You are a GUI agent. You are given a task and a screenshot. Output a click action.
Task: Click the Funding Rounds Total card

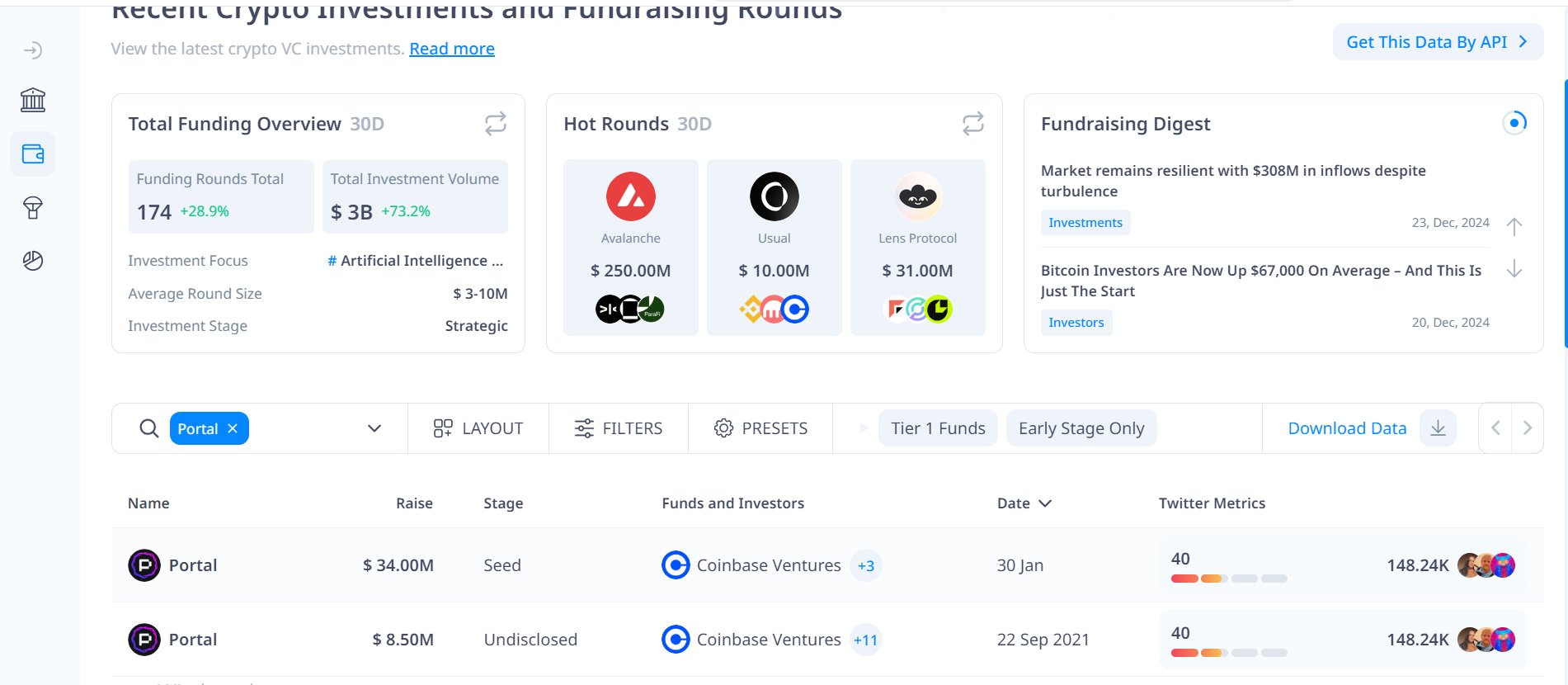221,196
